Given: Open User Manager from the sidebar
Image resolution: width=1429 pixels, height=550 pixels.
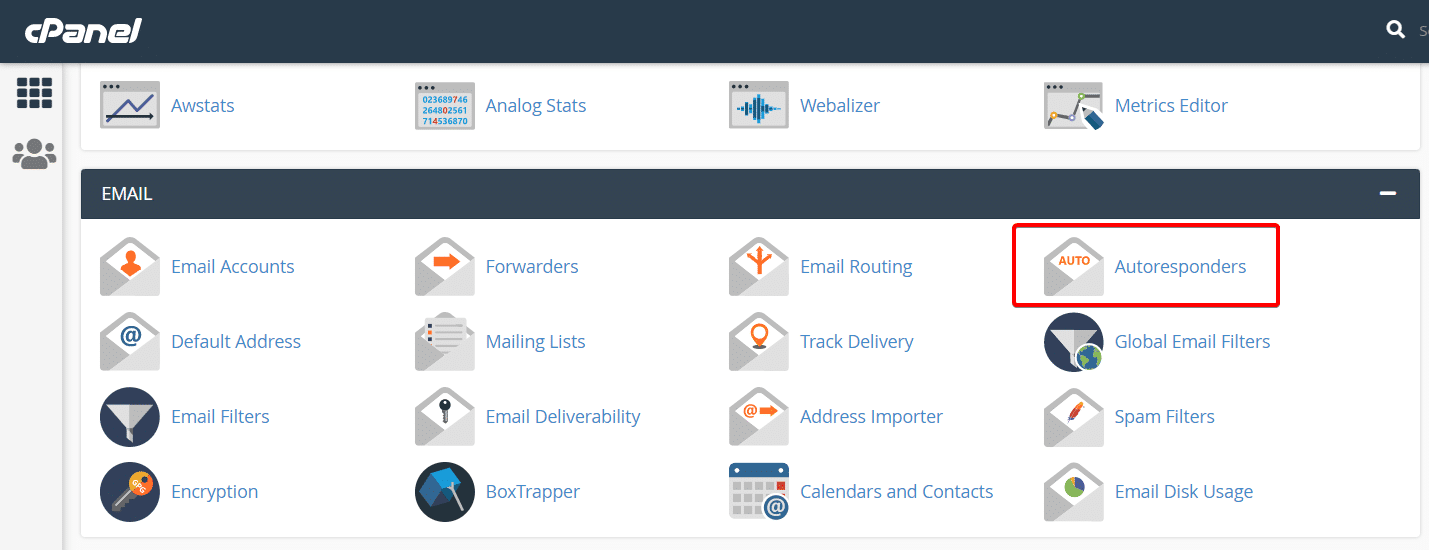Looking at the screenshot, I should pyautogui.click(x=34, y=153).
